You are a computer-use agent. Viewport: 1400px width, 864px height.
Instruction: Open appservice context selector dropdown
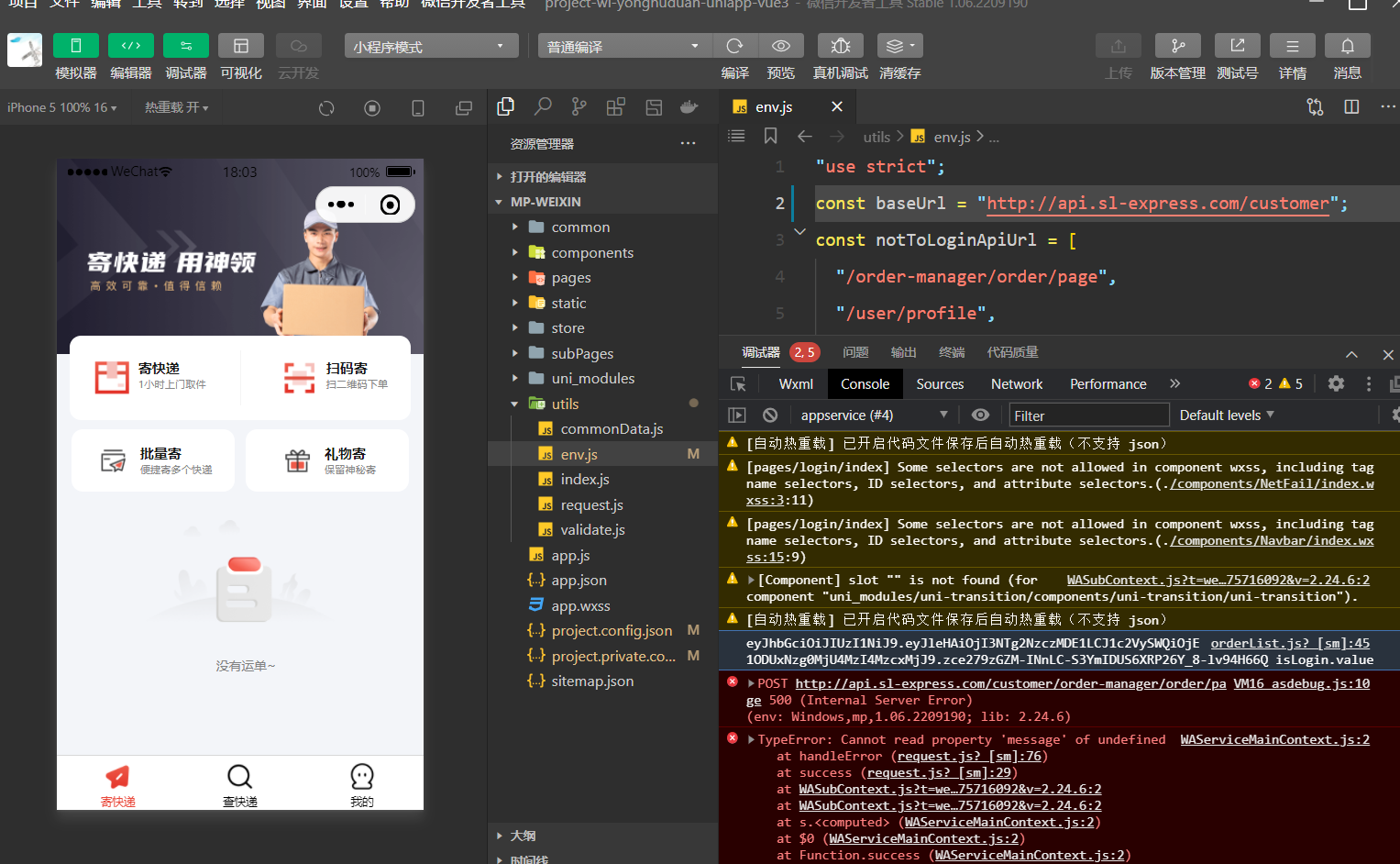873,415
